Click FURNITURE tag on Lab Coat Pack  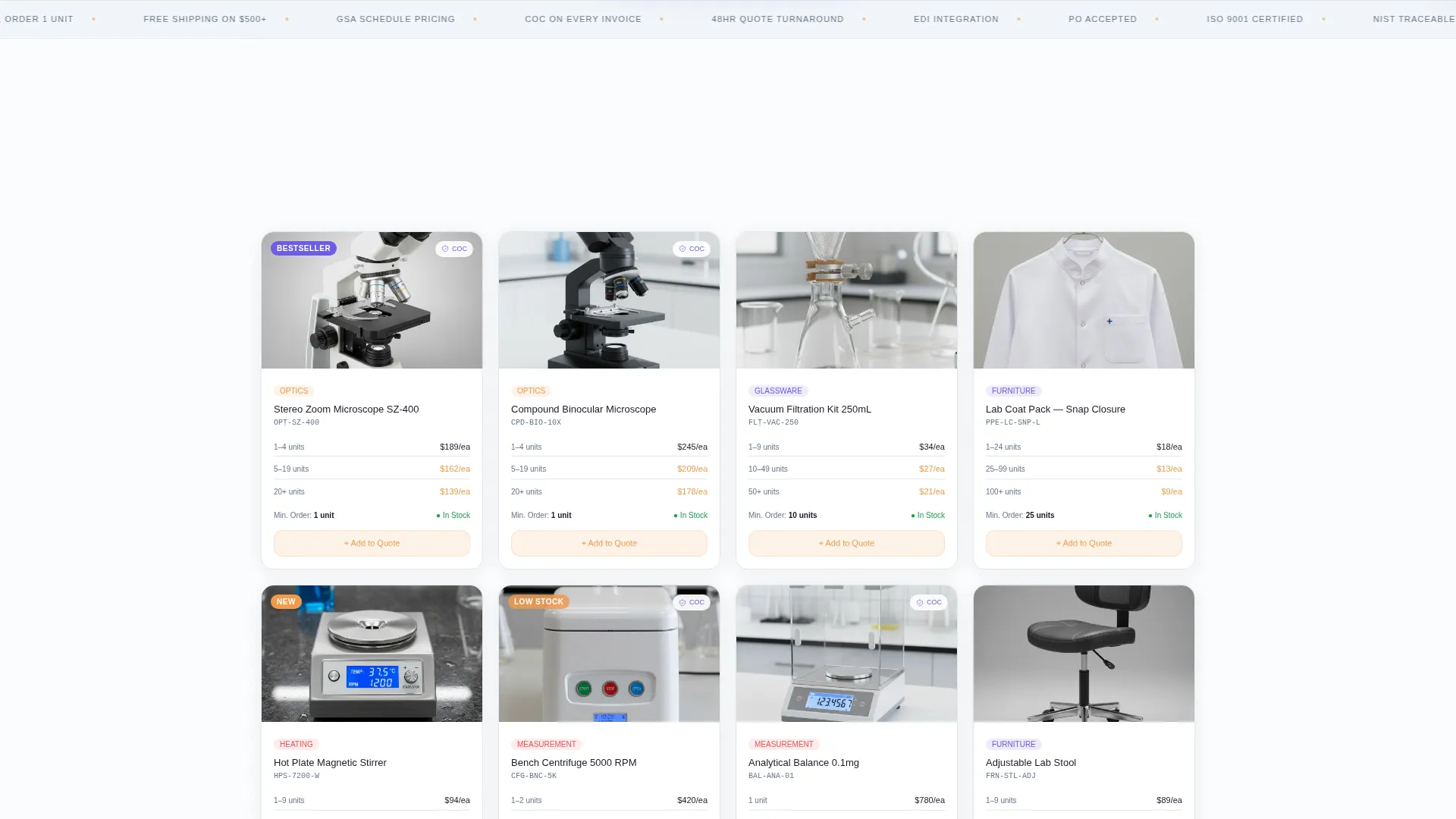click(1013, 391)
